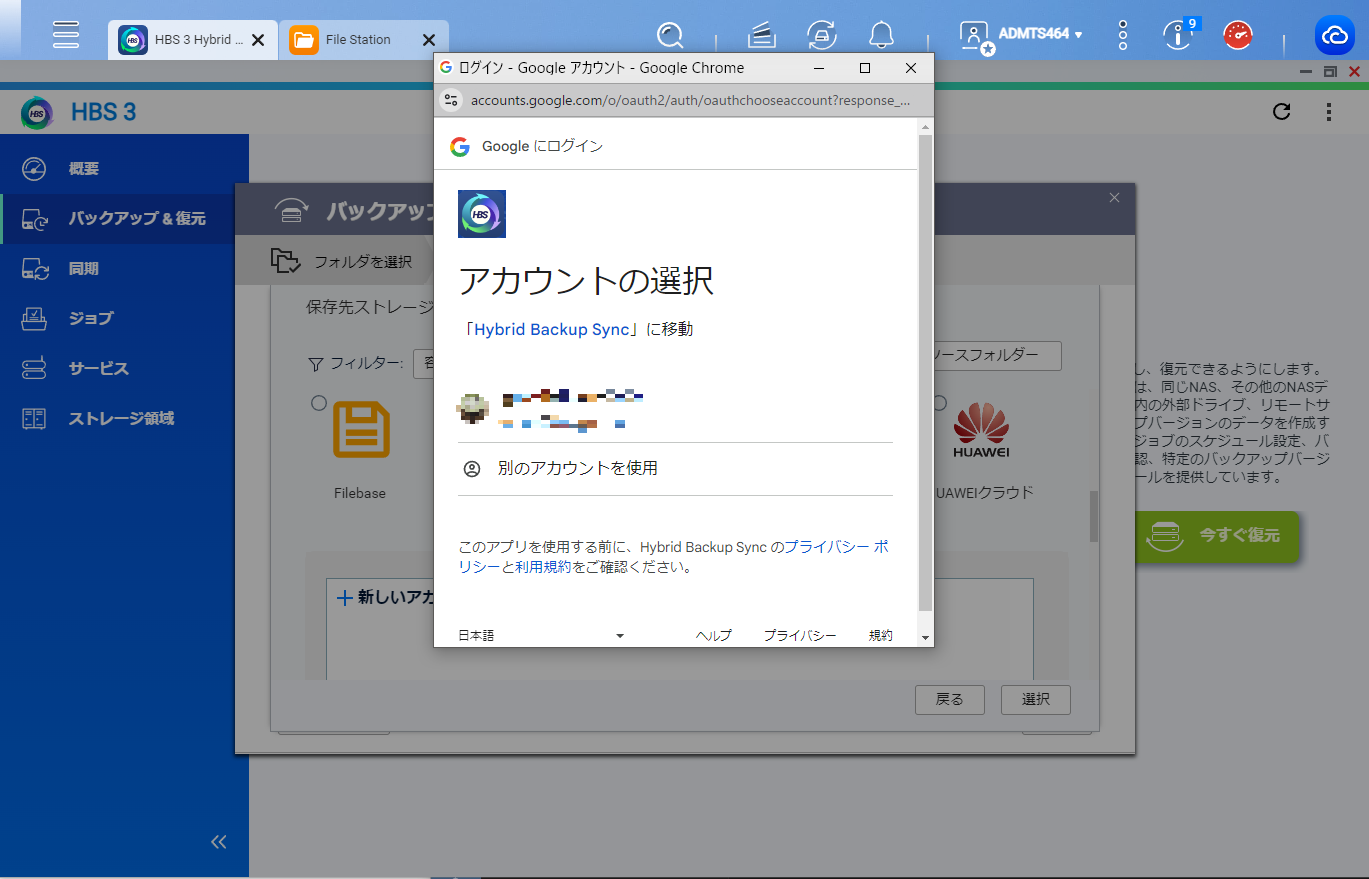Open the info icon with badge 9

tap(1180, 35)
